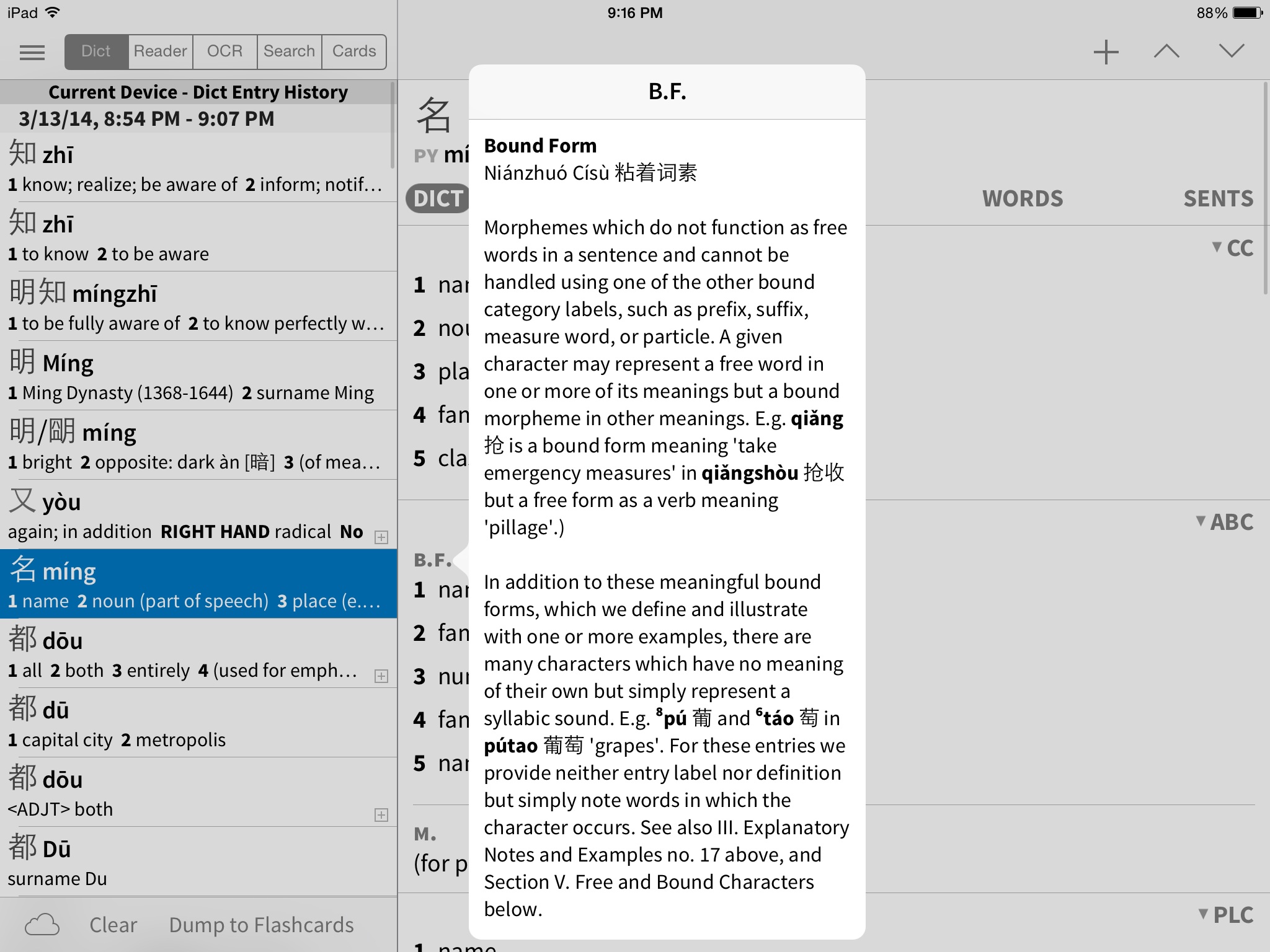Image resolution: width=1270 pixels, height=952 pixels.
Task: Tap the Bound Form popup heading
Action: 540,146
